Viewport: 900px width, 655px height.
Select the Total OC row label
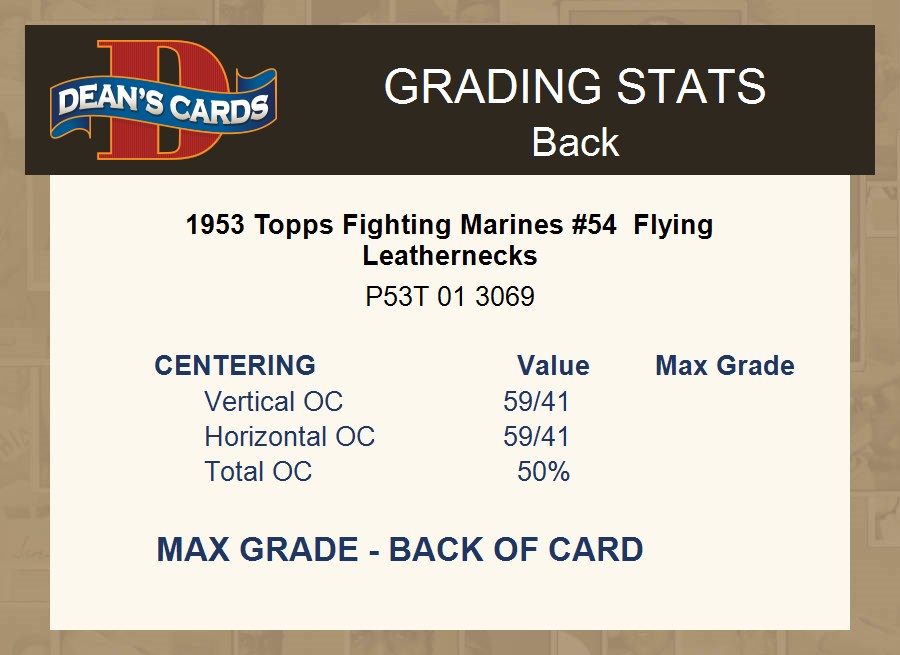[258, 471]
